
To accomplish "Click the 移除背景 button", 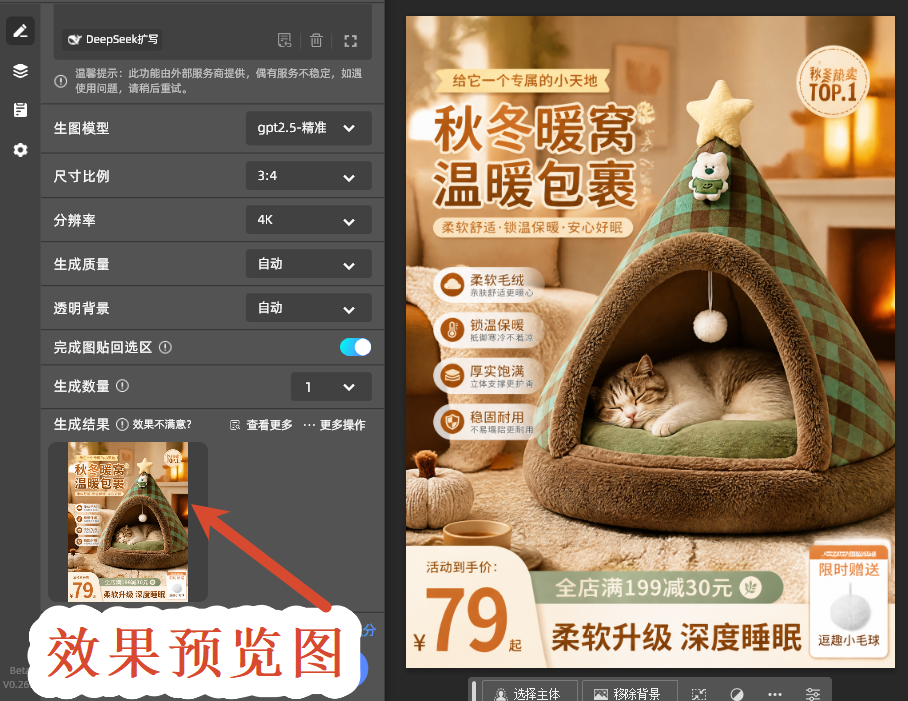I will [x=629, y=693].
